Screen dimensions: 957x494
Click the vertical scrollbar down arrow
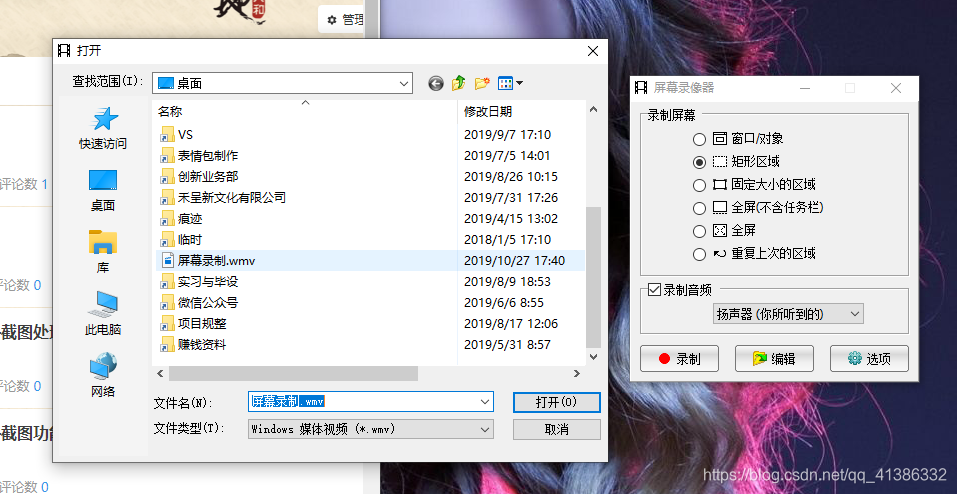pyautogui.click(x=593, y=357)
